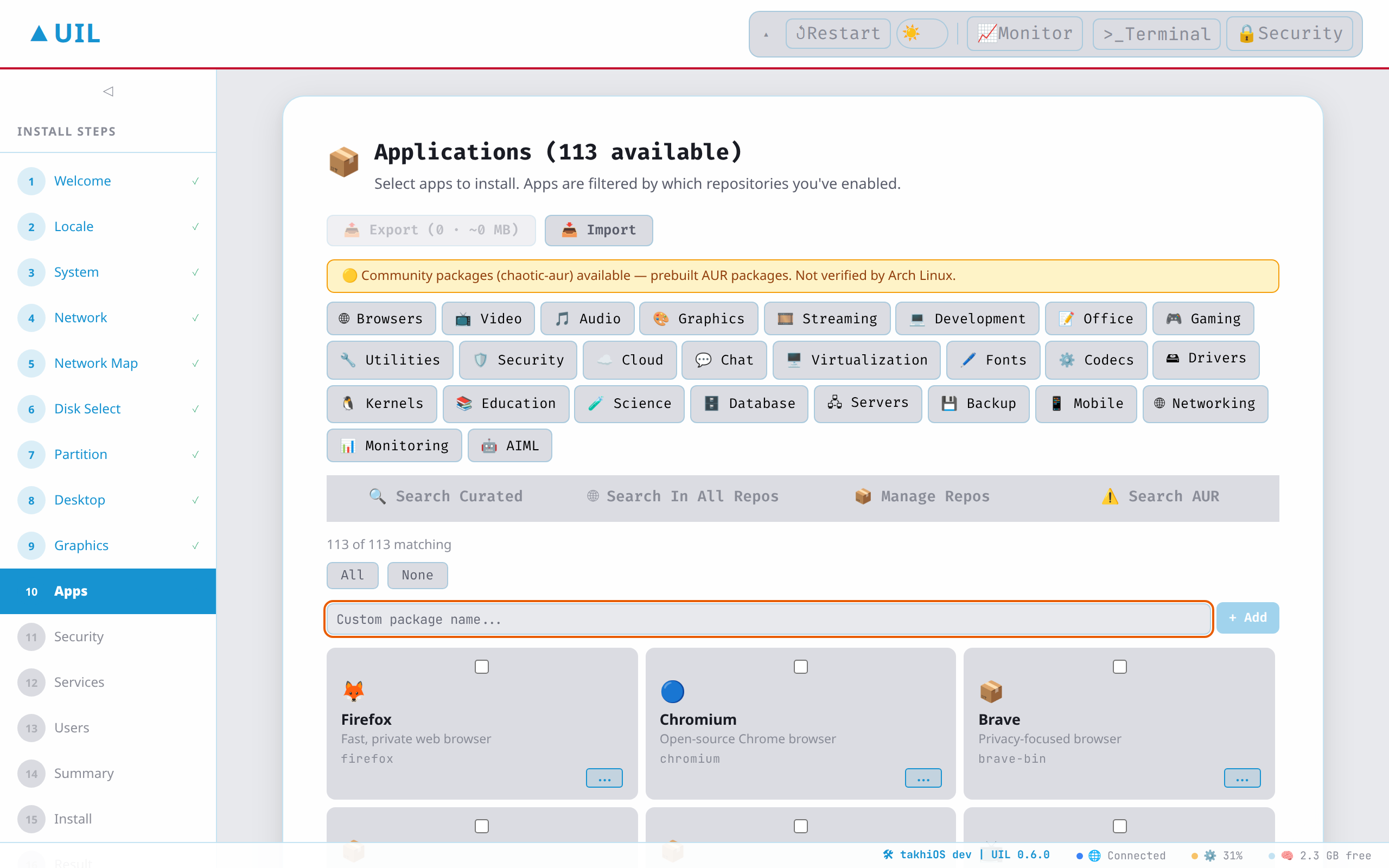
Task: Expand Chromium details with ellipsis button
Action: coord(923,778)
